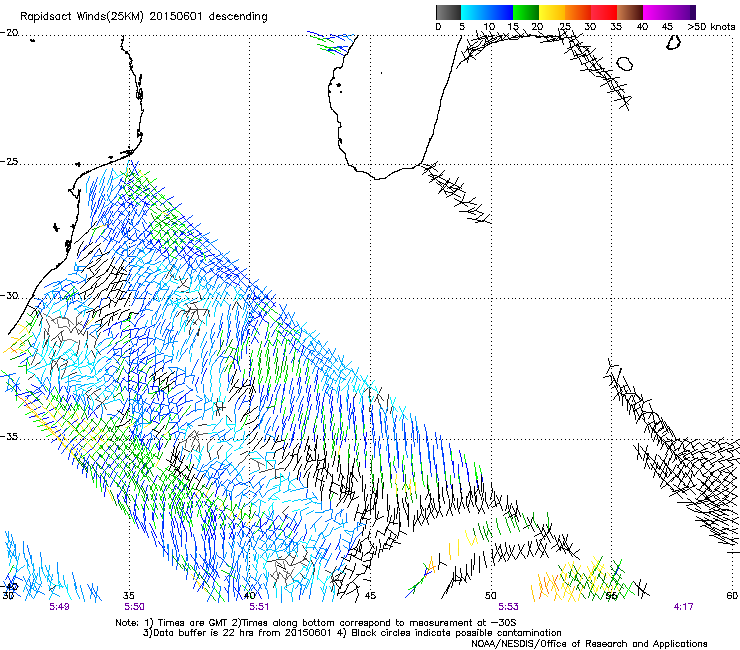
Task: Click the purple '5:51' pass time
Action: tap(259, 607)
